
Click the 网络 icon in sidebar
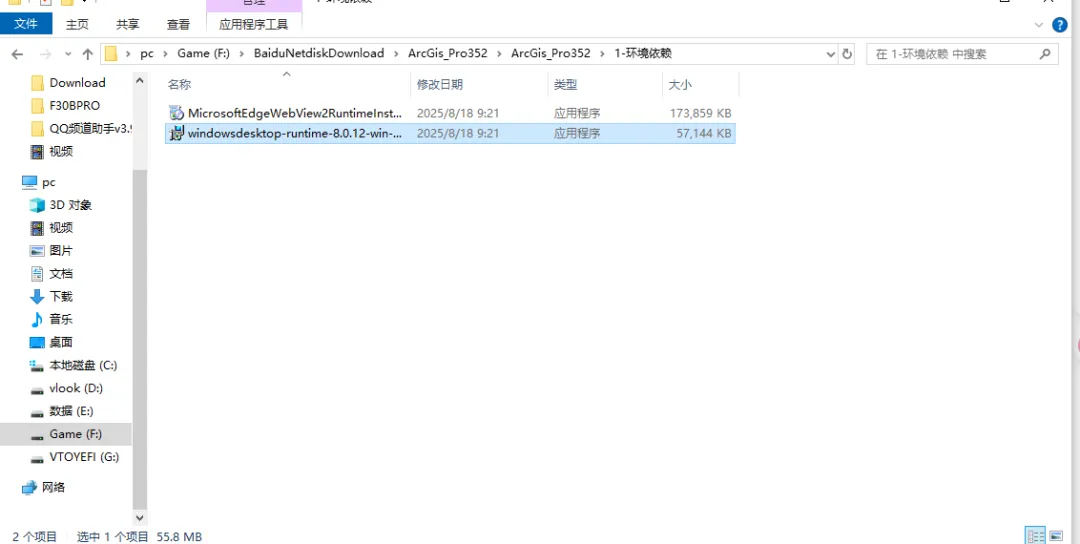(29, 488)
